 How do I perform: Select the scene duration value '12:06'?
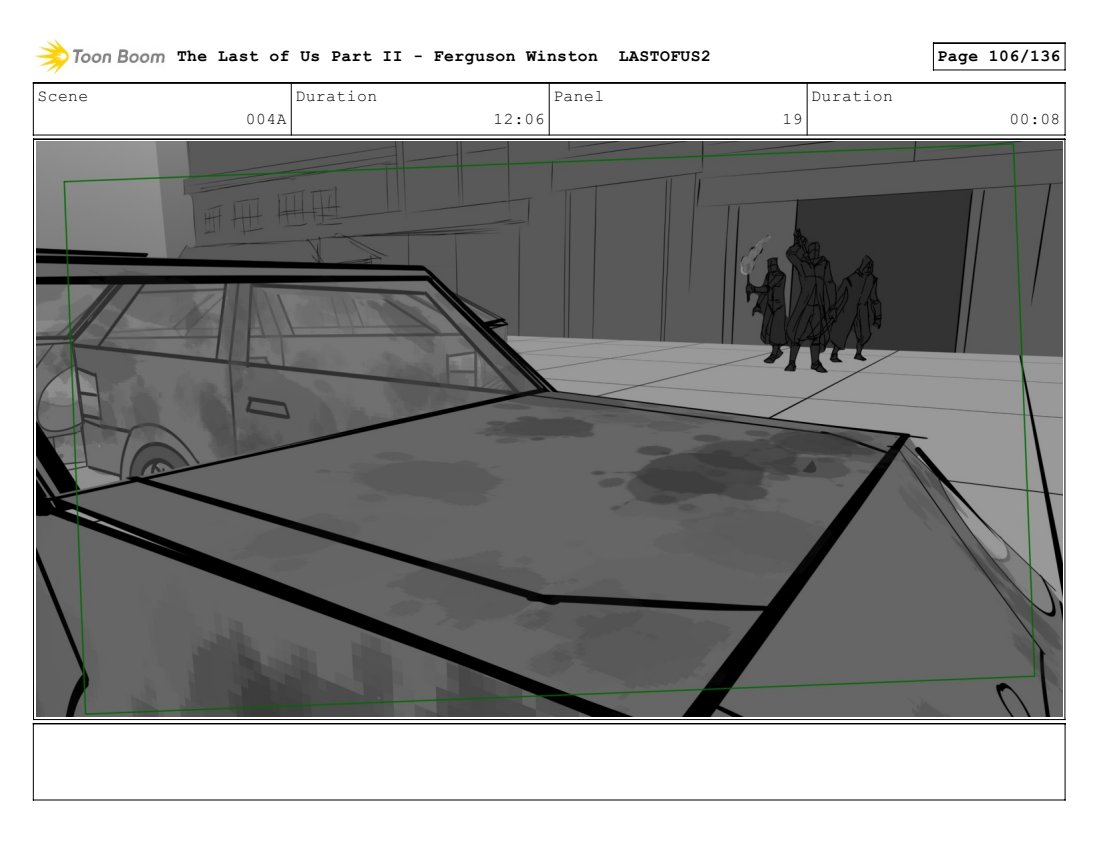coord(518,119)
